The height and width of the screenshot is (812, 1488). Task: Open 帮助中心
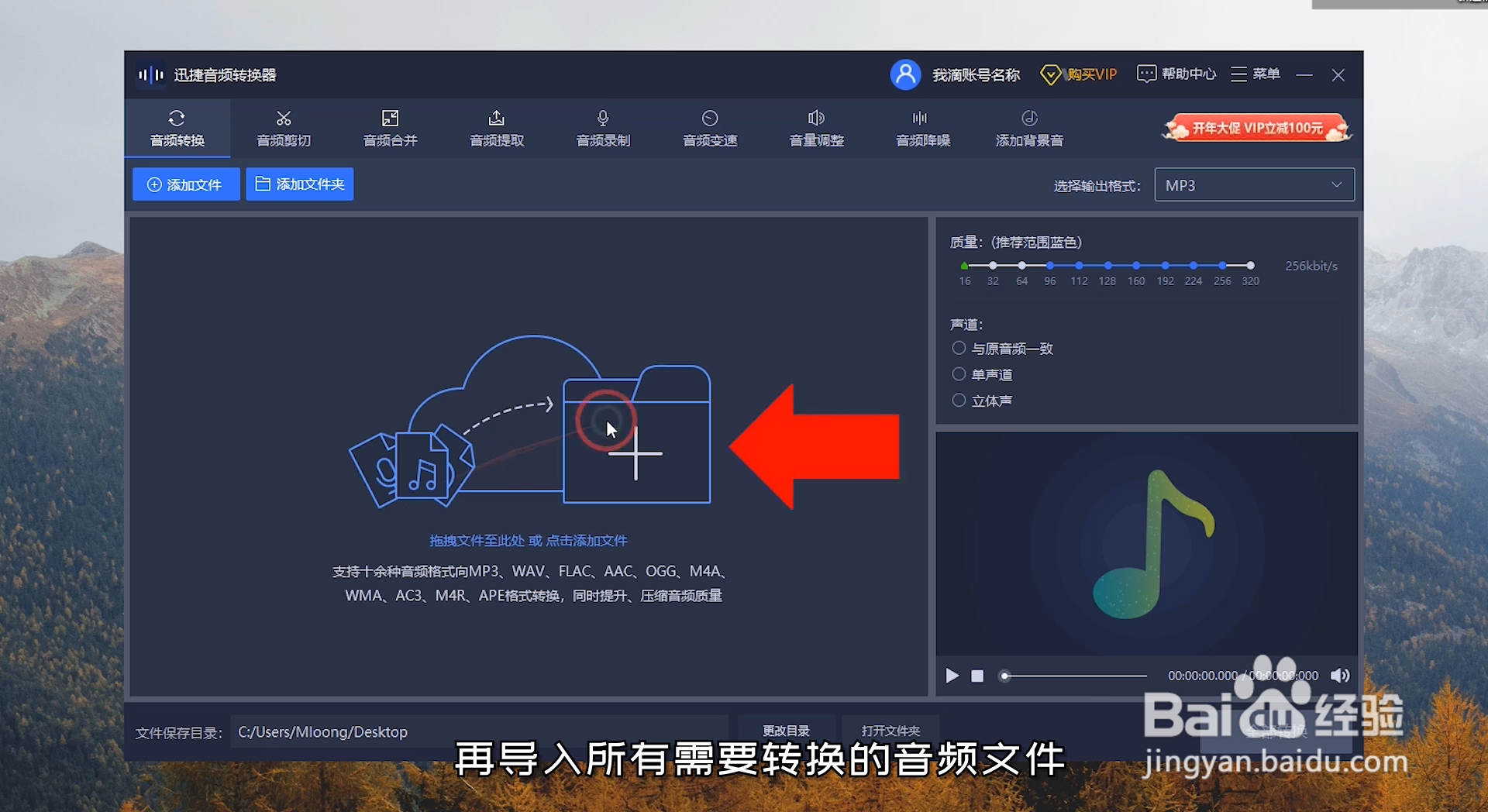pos(1176,74)
